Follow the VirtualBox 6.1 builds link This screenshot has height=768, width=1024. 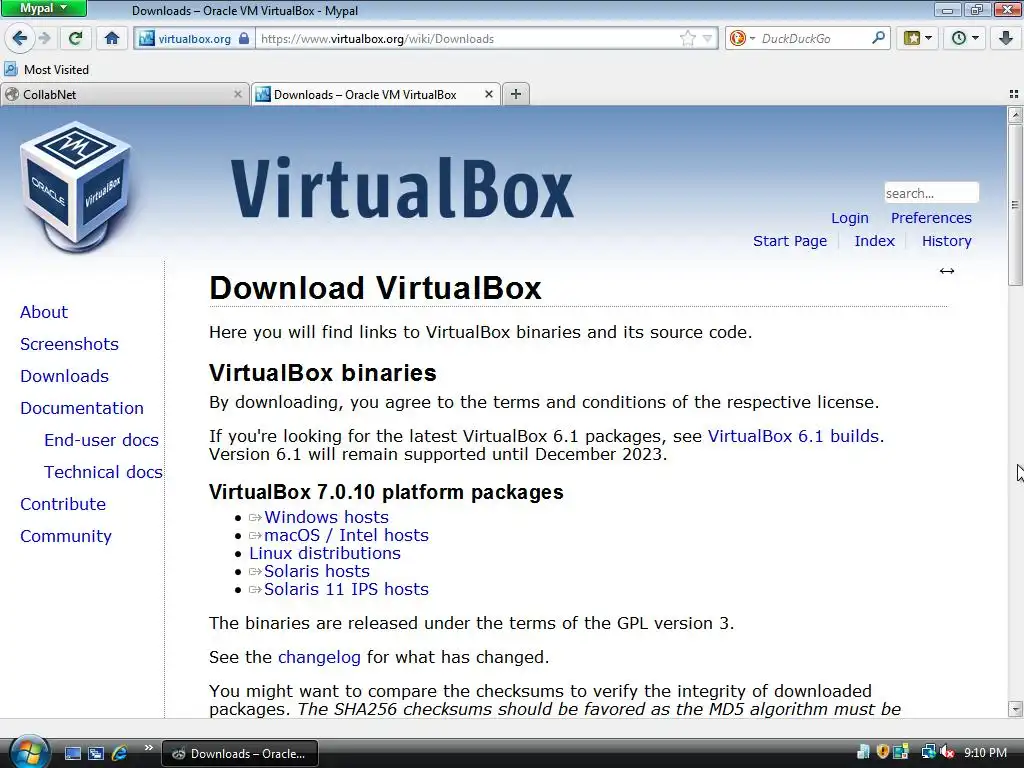coord(793,436)
